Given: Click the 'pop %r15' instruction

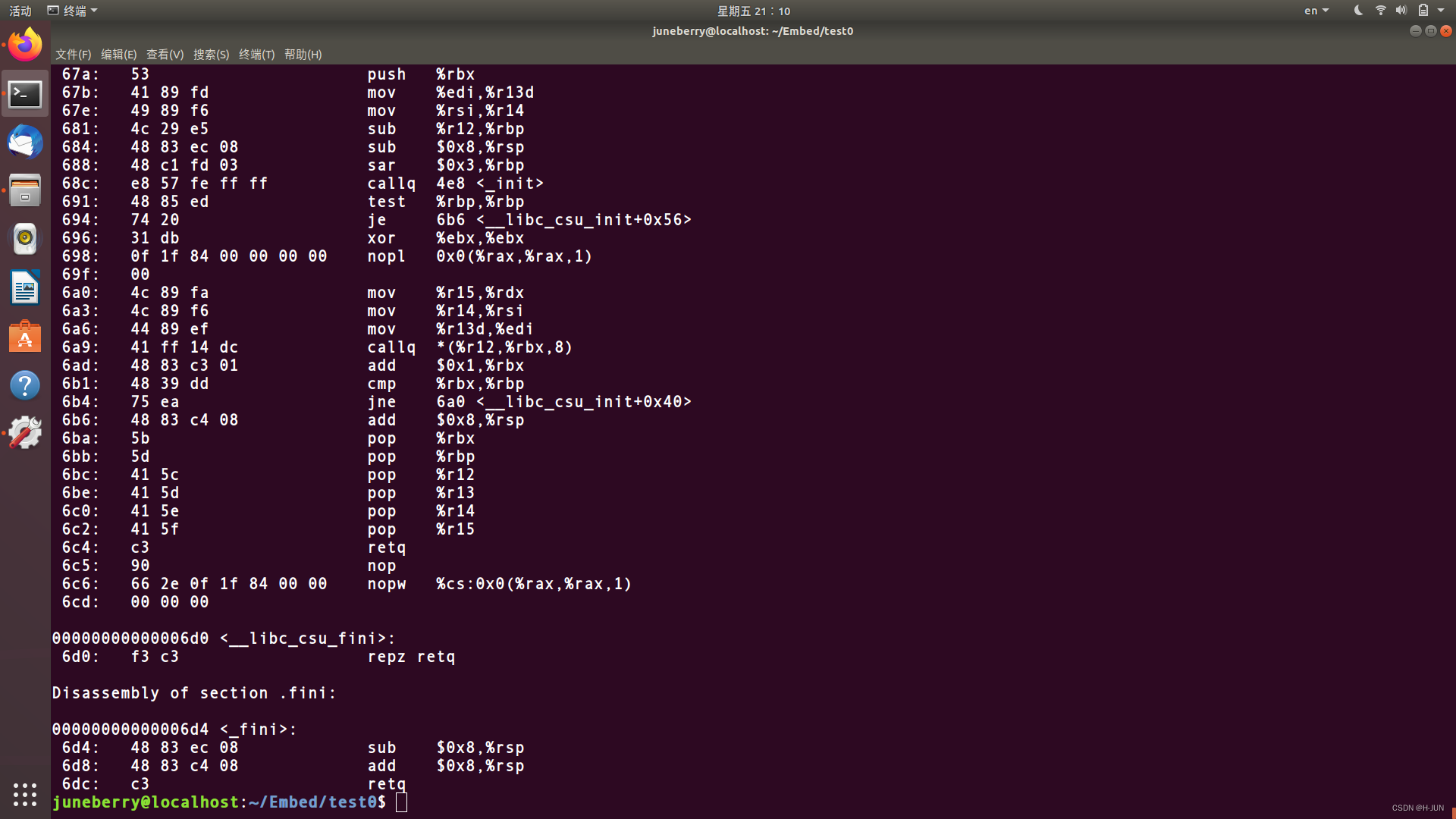Looking at the screenshot, I should point(421,529).
